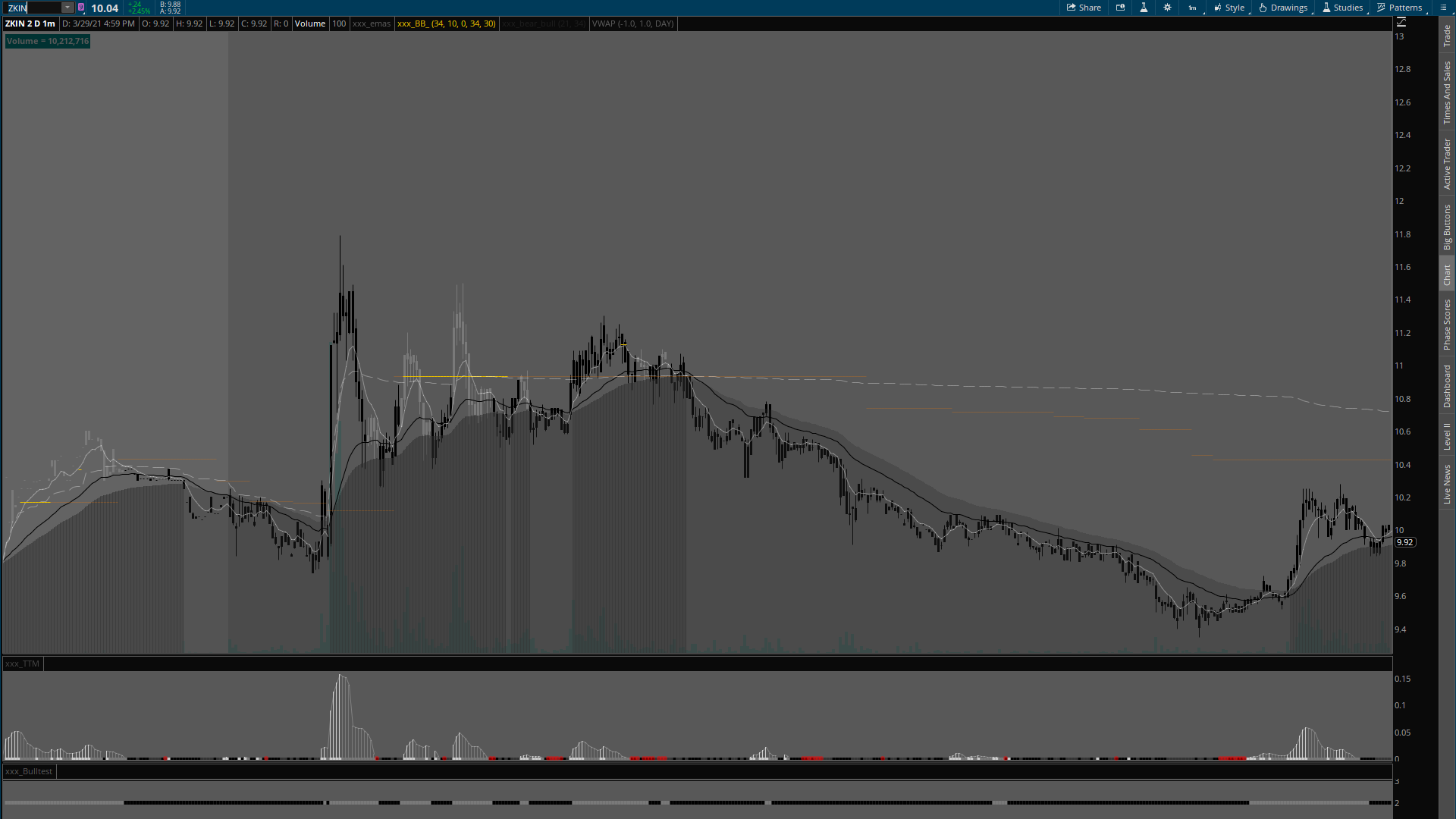Open the Active Trader sidebar tab
The height and width of the screenshot is (819, 1456).
(1447, 163)
